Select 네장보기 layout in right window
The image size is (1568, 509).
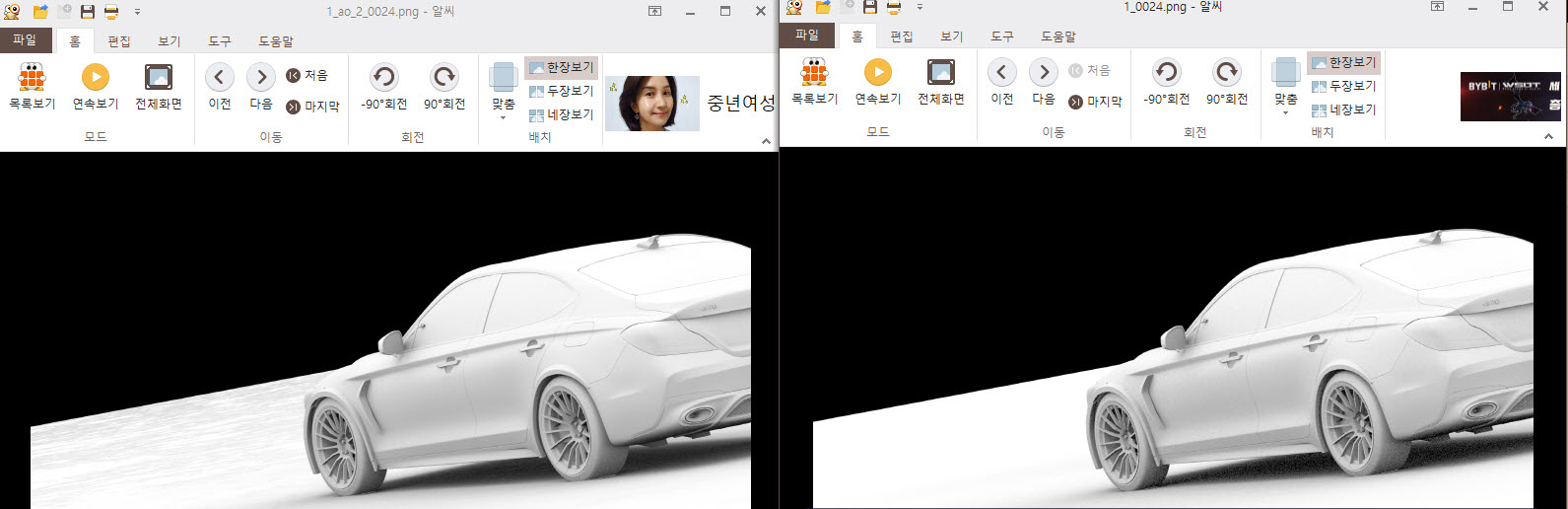[x=1343, y=109]
